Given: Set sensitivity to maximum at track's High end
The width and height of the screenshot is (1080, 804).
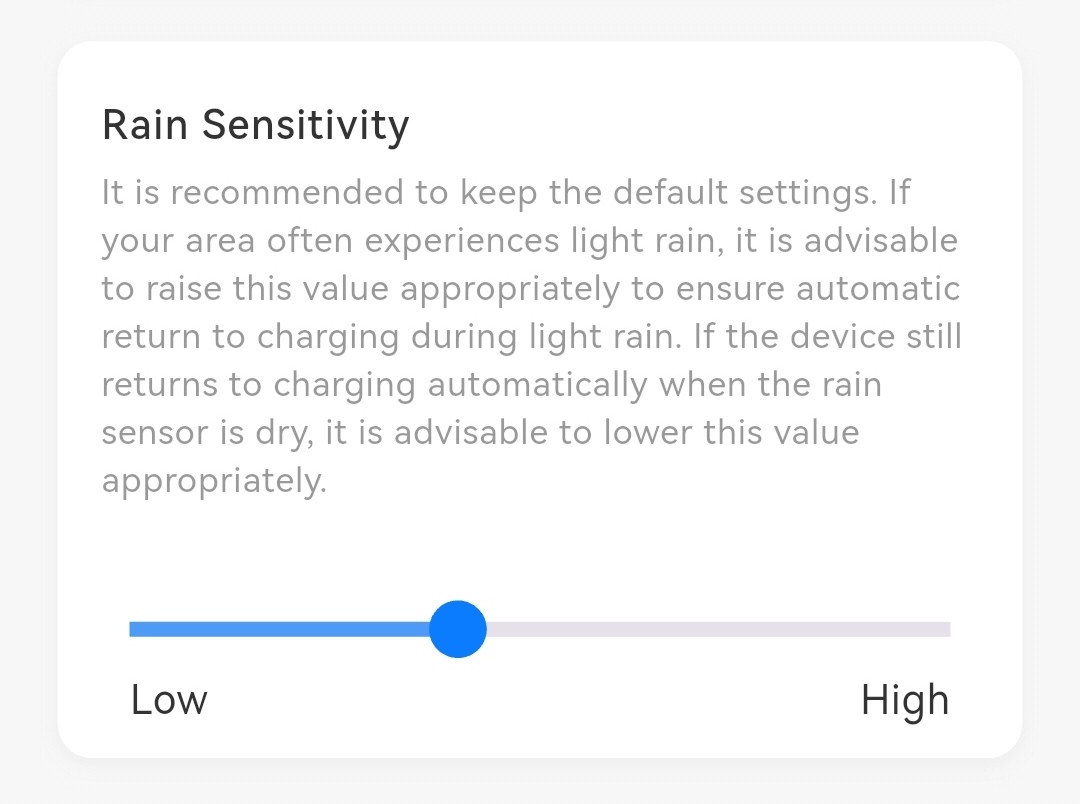Looking at the screenshot, I should [x=947, y=629].
